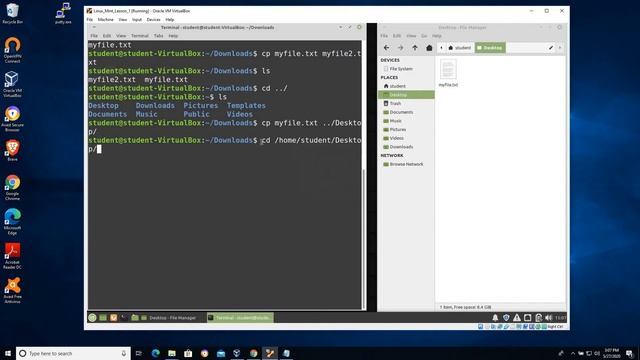
Task: Open the VirtualBox Input menu
Action: tap(137, 20)
